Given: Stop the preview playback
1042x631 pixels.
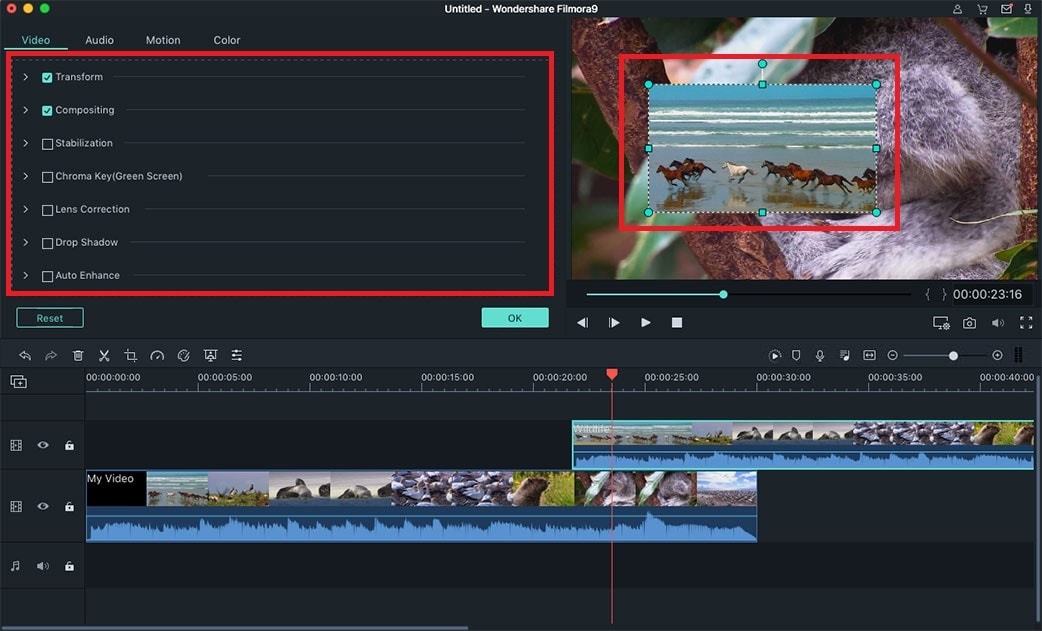Looking at the screenshot, I should pyautogui.click(x=677, y=323).
